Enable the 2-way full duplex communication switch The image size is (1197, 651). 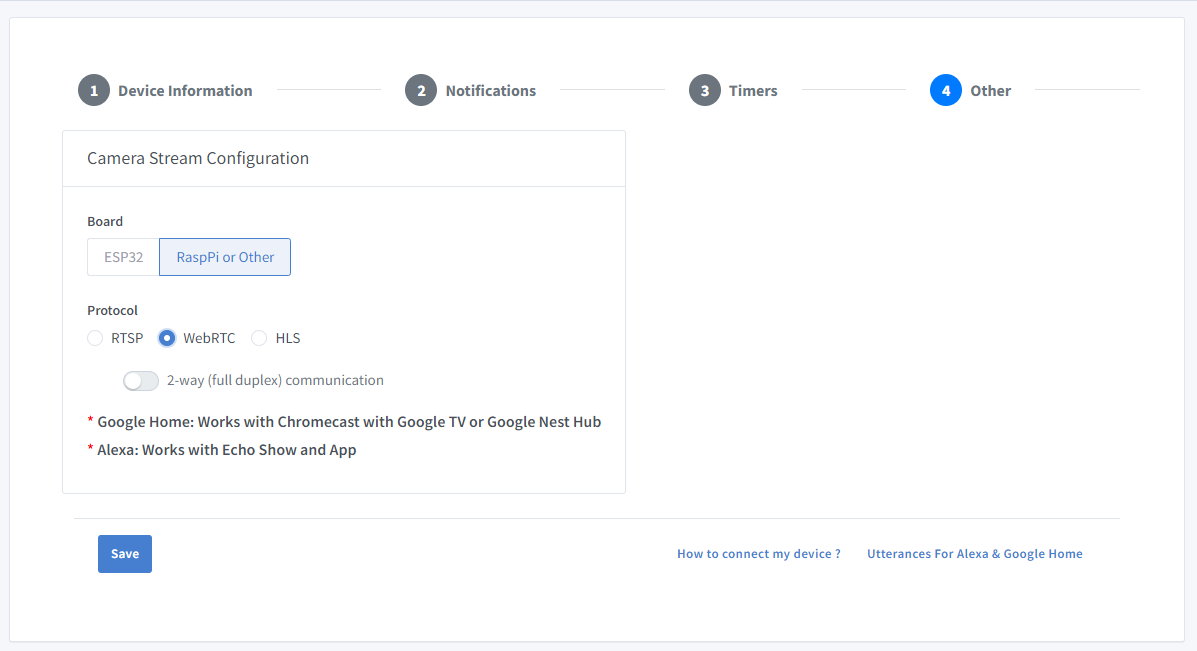[141, 381]
